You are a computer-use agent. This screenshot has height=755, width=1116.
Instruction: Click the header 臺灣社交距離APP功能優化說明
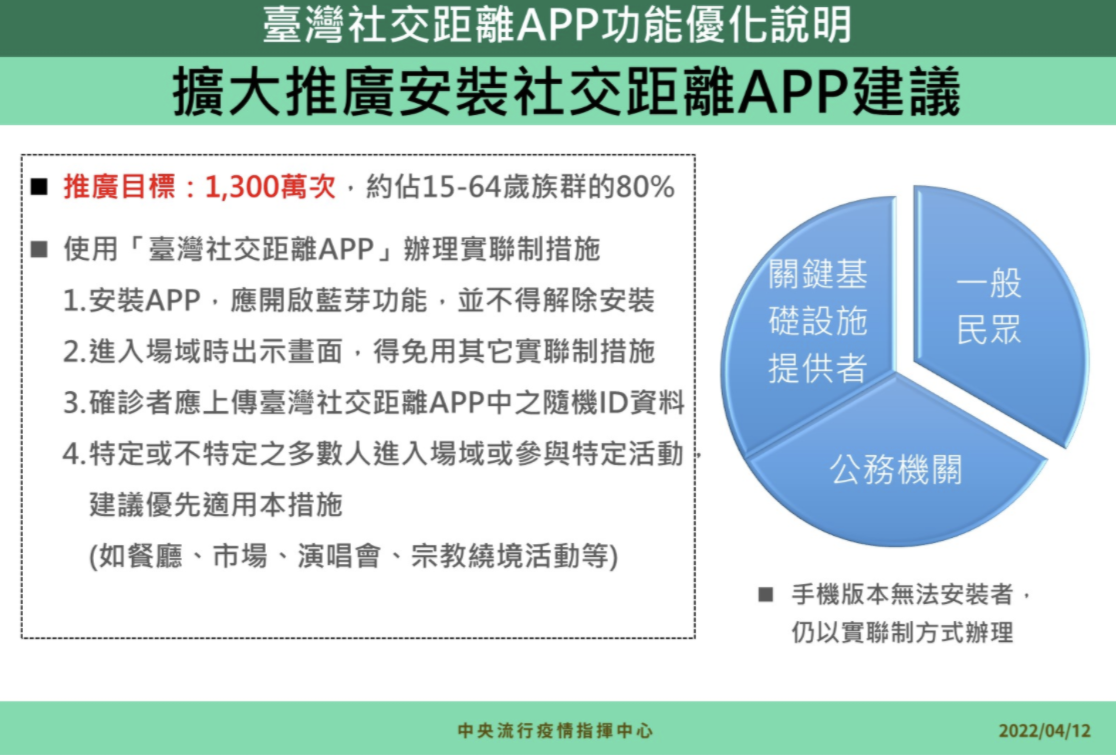tap(557, 26)
